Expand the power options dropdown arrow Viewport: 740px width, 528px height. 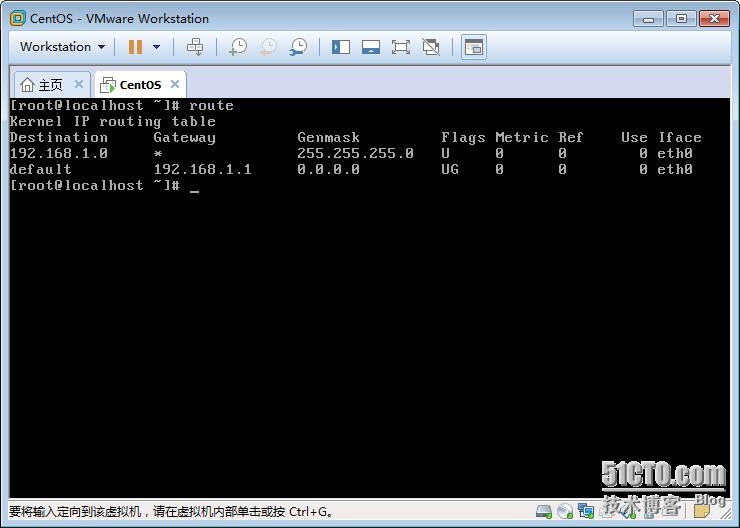(x=156, y=47)
